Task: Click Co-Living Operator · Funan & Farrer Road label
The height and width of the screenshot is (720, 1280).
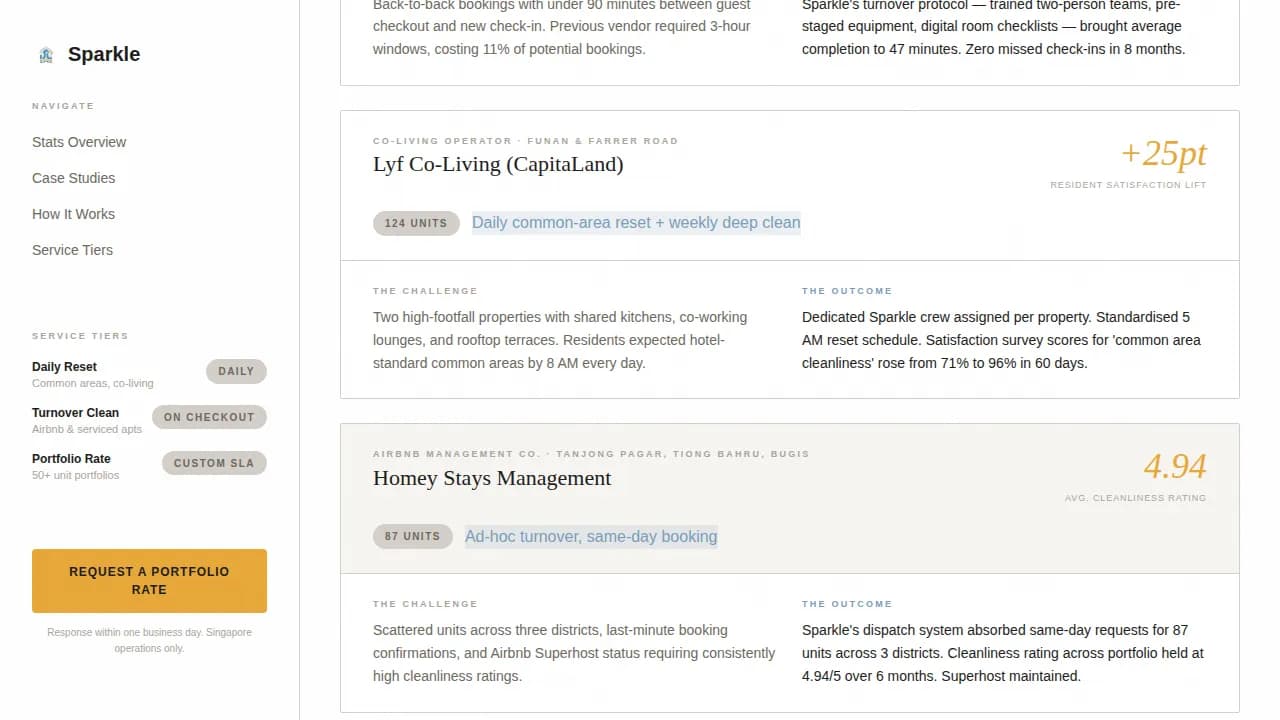Action: click(x=525, y=141)
